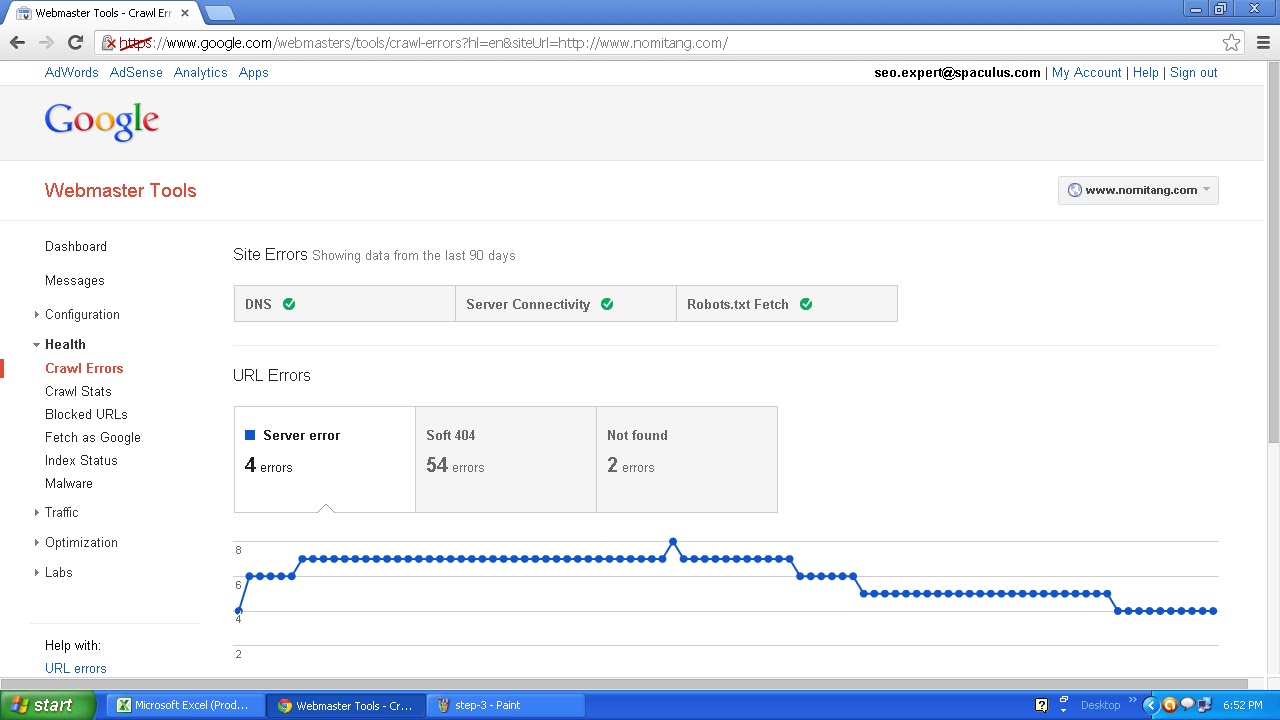Click the broken https security icon
The height and width of the screenshot is (720, 1280).
(x=109, y=43)
